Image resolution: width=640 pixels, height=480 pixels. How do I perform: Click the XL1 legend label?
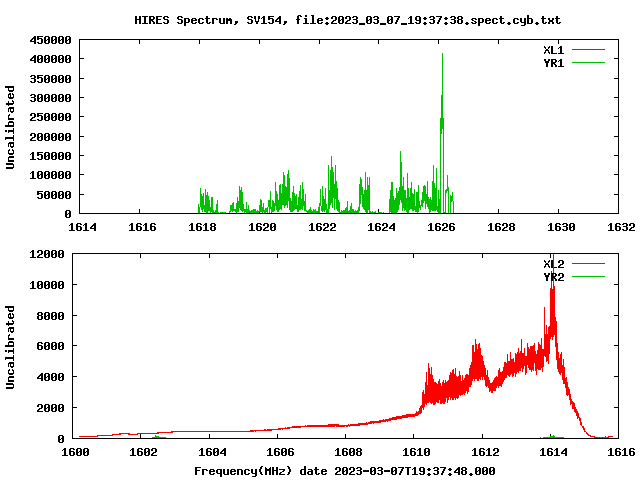click(x=553, y=50)
